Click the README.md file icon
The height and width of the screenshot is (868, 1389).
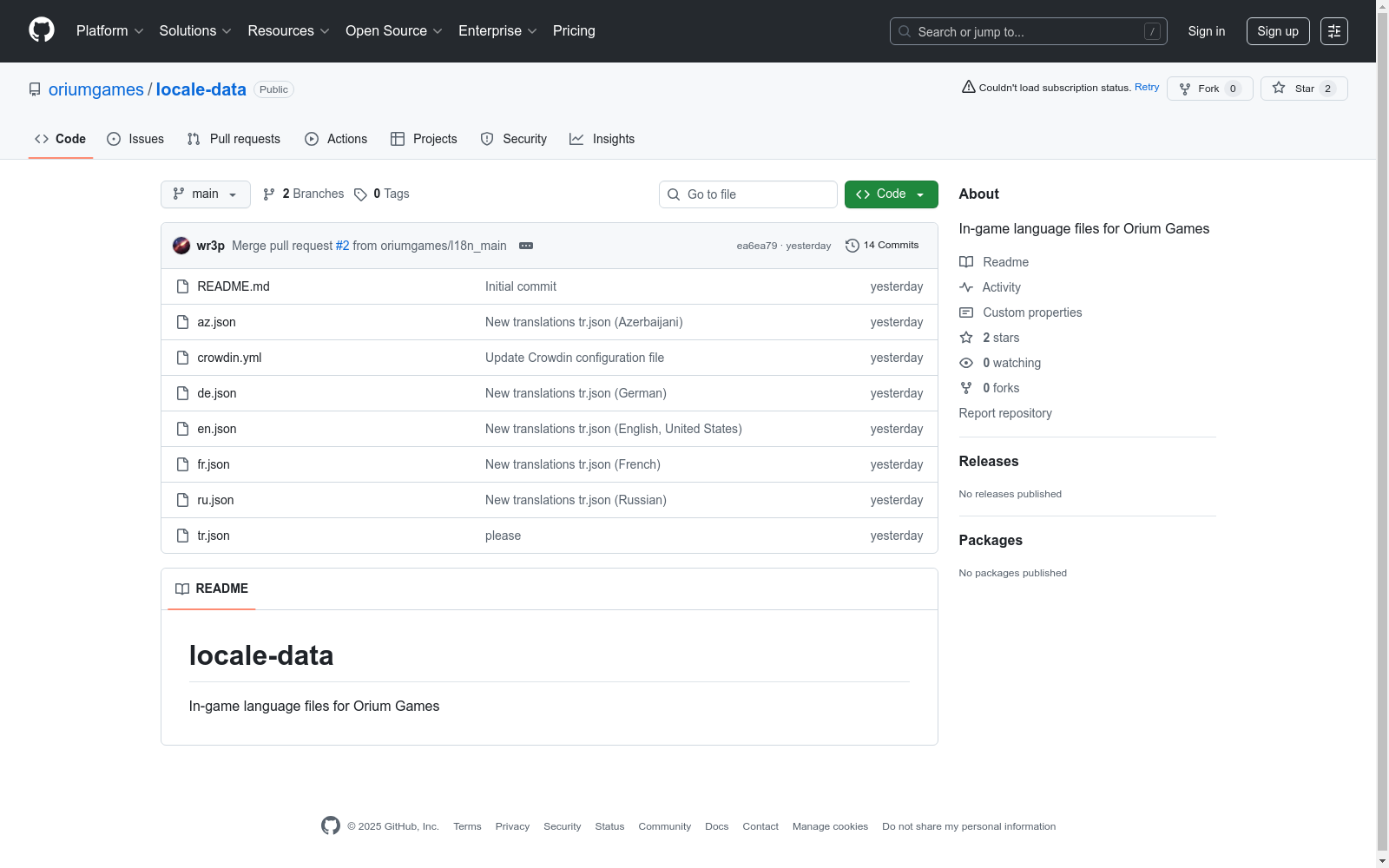(182, 286)
